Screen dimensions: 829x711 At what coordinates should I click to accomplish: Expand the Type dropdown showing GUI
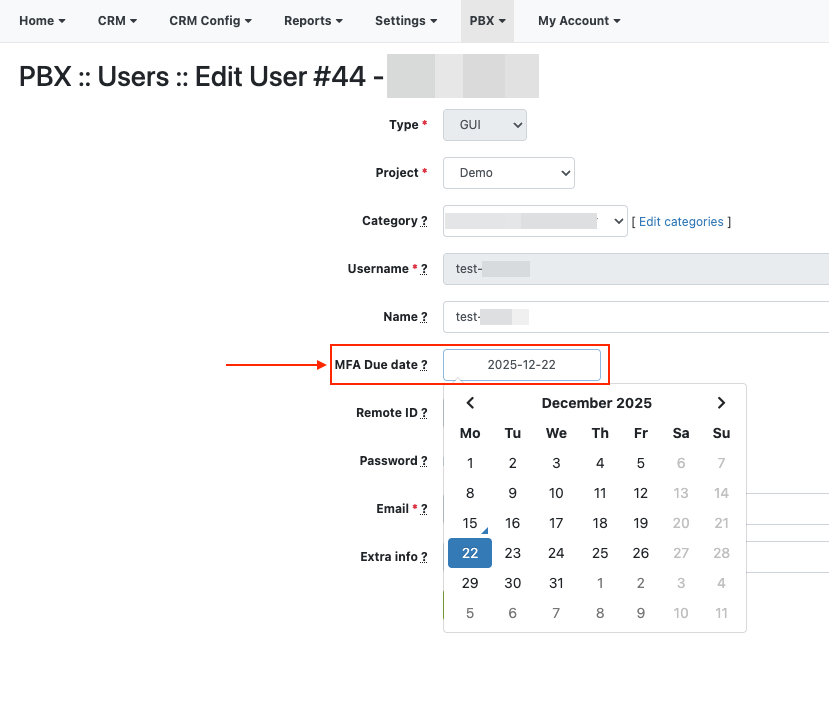pos(485,125)
